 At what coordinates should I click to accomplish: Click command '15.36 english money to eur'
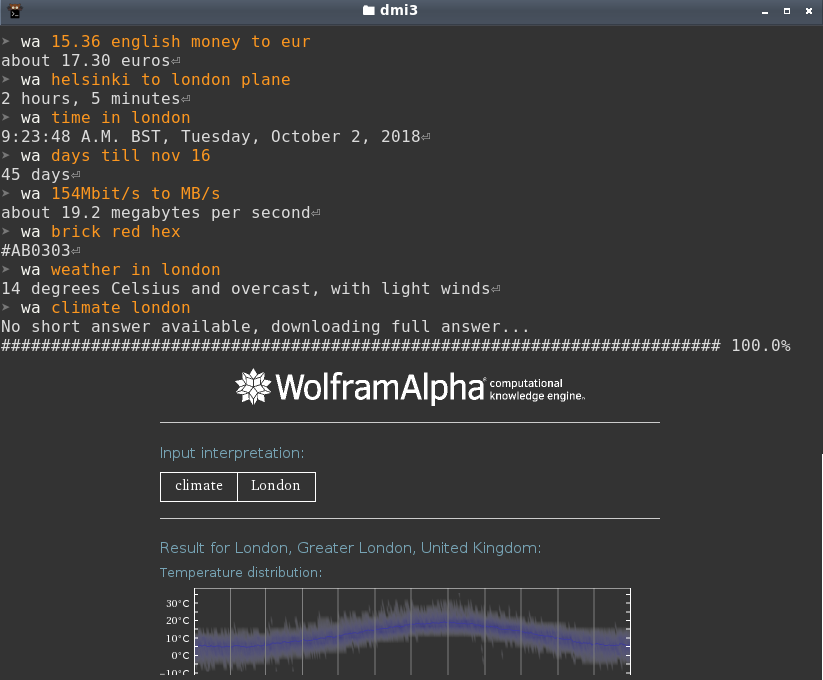point(181,42)
